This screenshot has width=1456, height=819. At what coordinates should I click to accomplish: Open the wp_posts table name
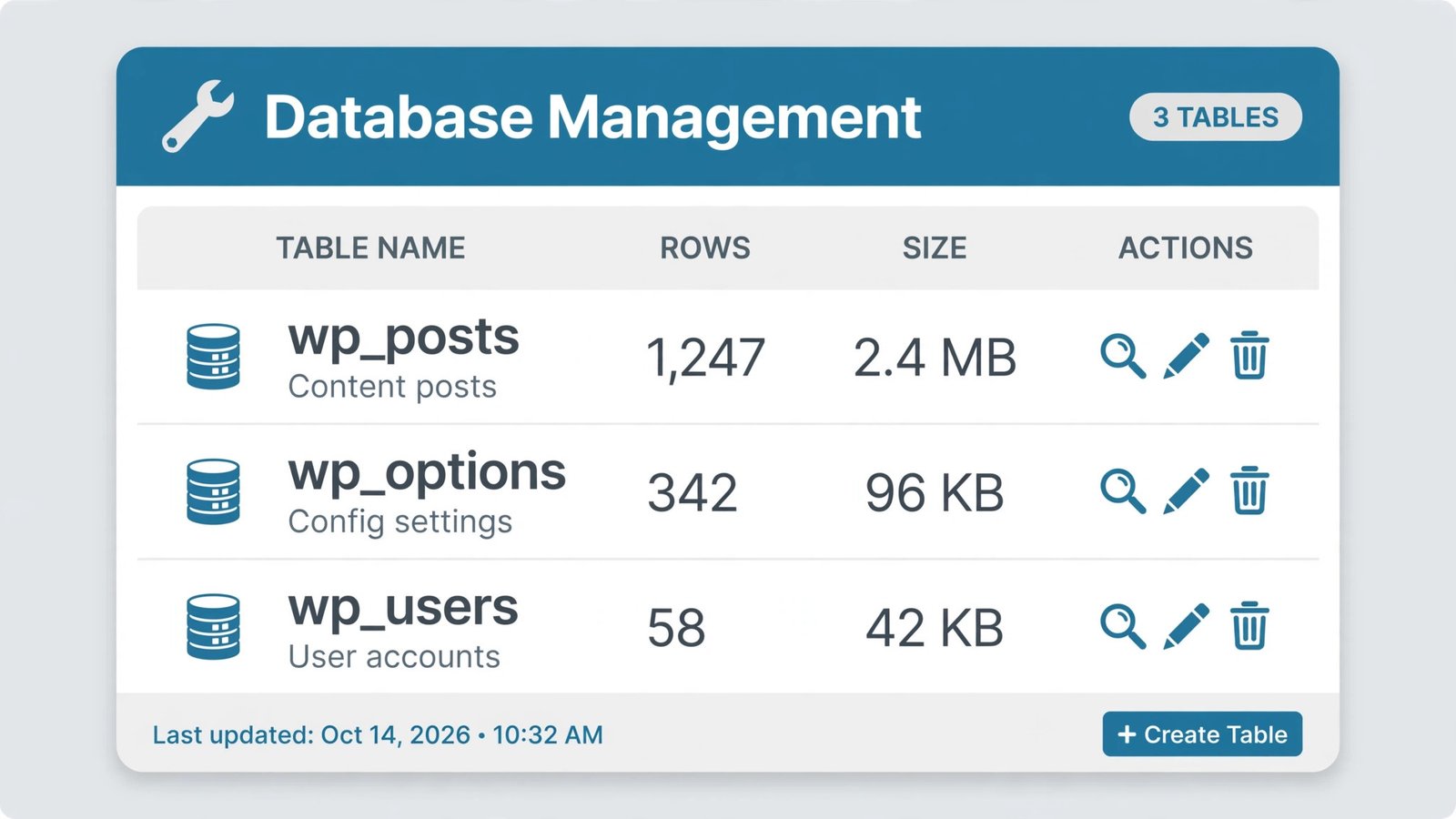403,339
